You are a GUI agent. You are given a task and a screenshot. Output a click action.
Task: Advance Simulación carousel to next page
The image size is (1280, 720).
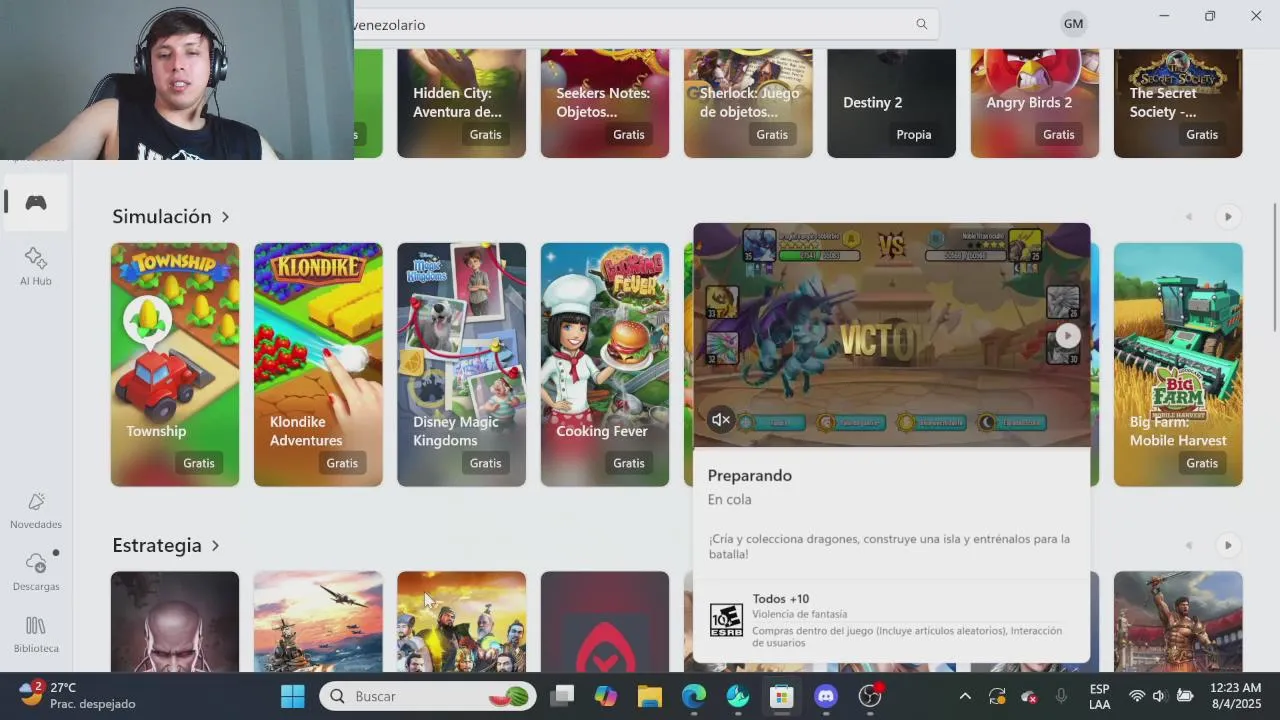[x=1228, y=216]
